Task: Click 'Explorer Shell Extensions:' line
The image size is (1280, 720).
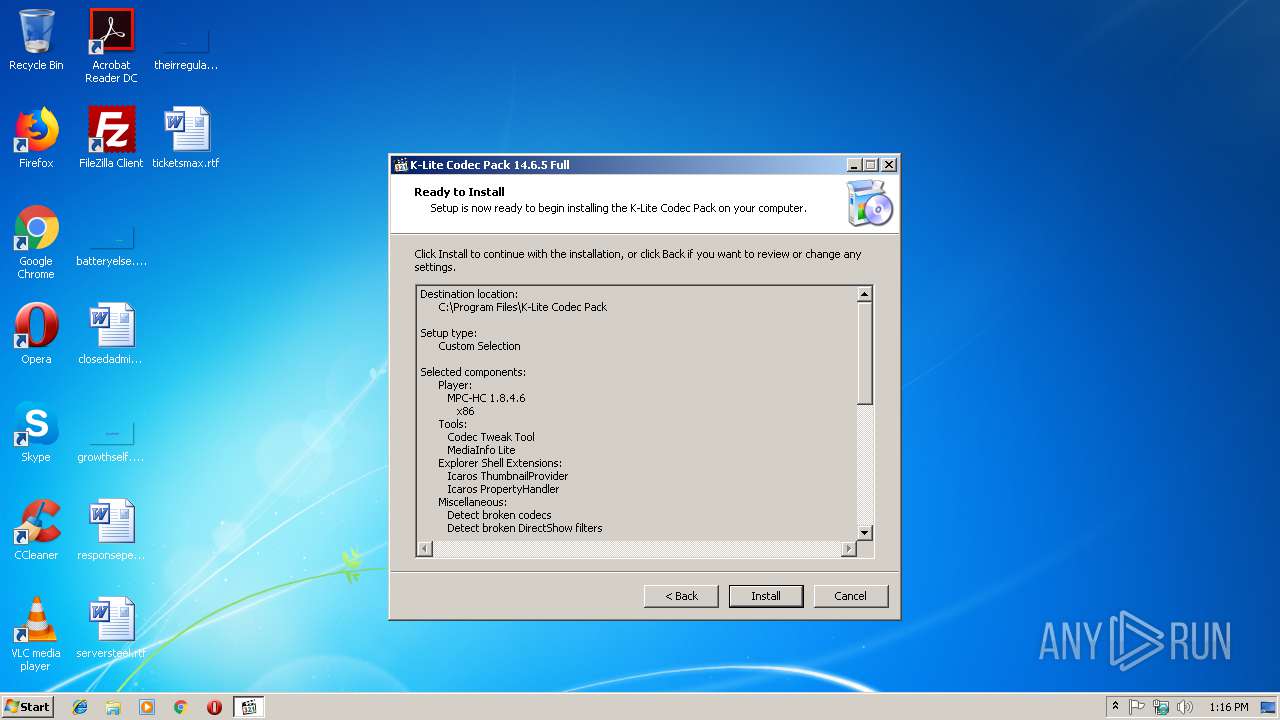Action: [500, 463]
